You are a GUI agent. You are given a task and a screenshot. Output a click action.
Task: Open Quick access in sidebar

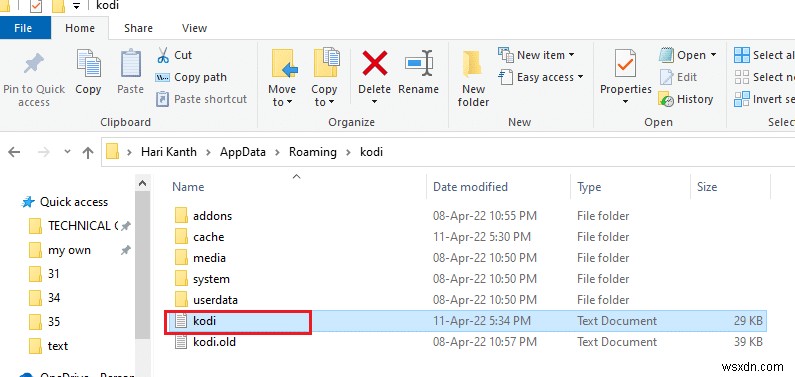pos(74,202)
